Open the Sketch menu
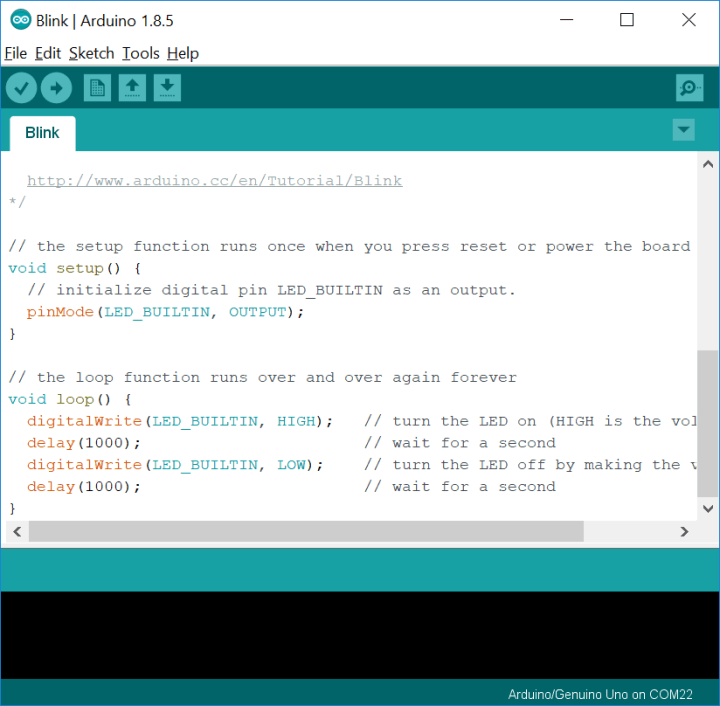 pyautogui.click(x=91, y=53)
